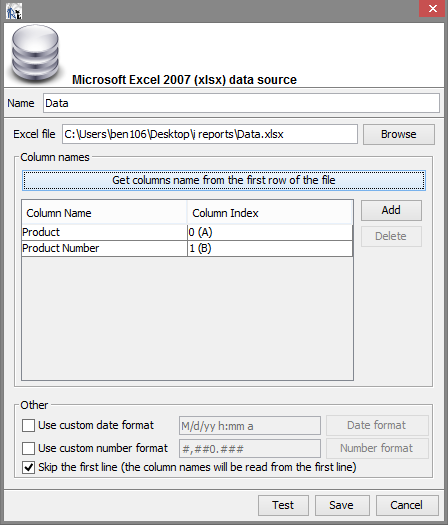Save the Excel data source
Image resolution: width=448 pixels, height=525 pixels.
pos(342,505)
